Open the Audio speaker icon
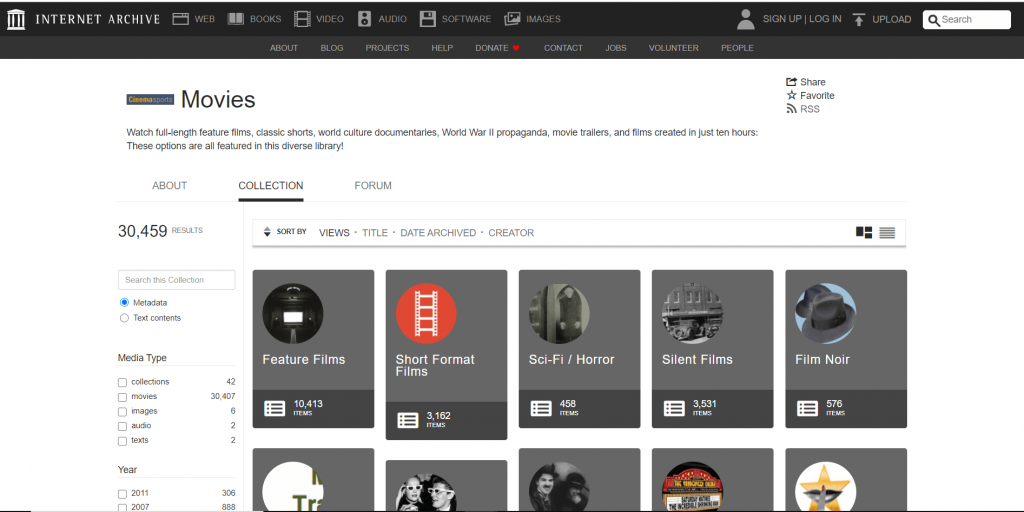 (x=364, y=19)
